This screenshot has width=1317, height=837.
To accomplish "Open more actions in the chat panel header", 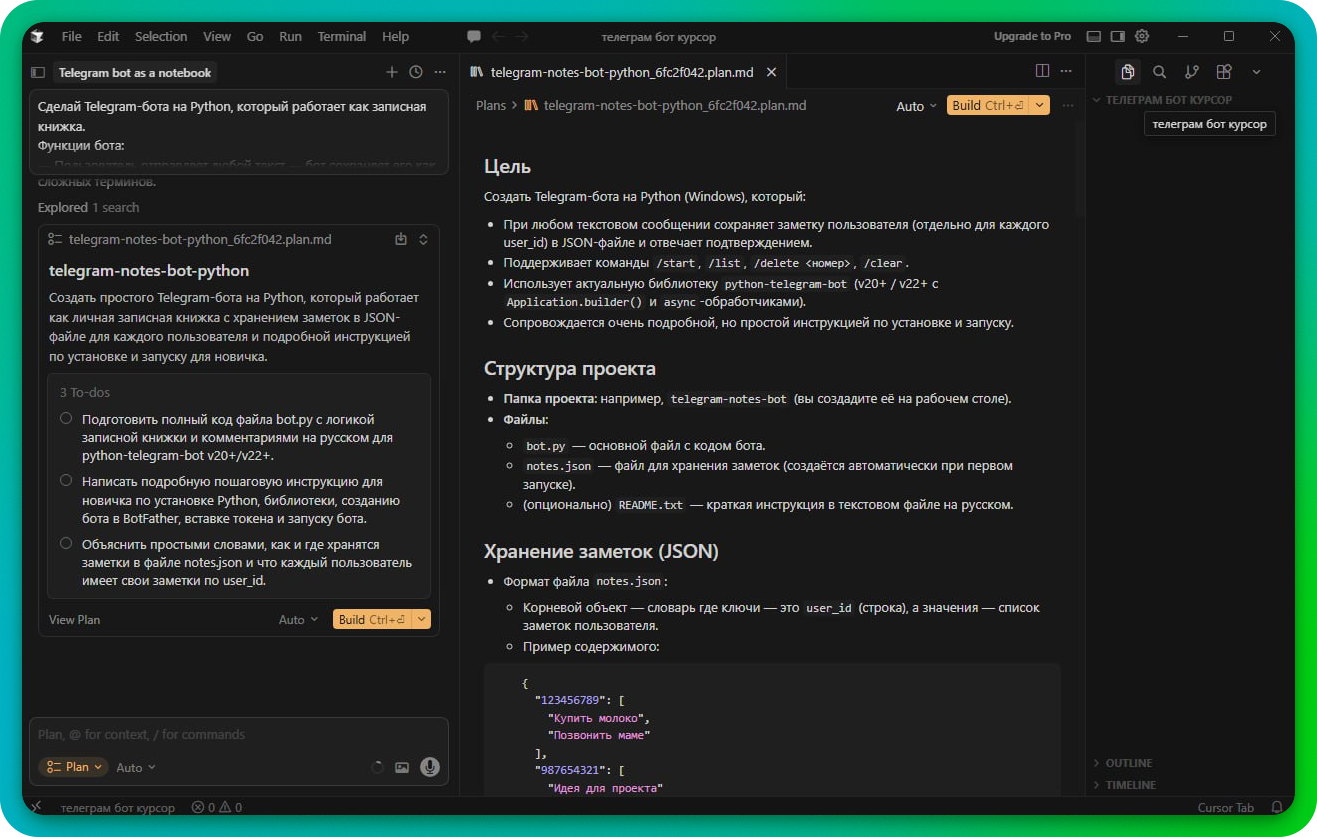I will (x=438, y=72).
